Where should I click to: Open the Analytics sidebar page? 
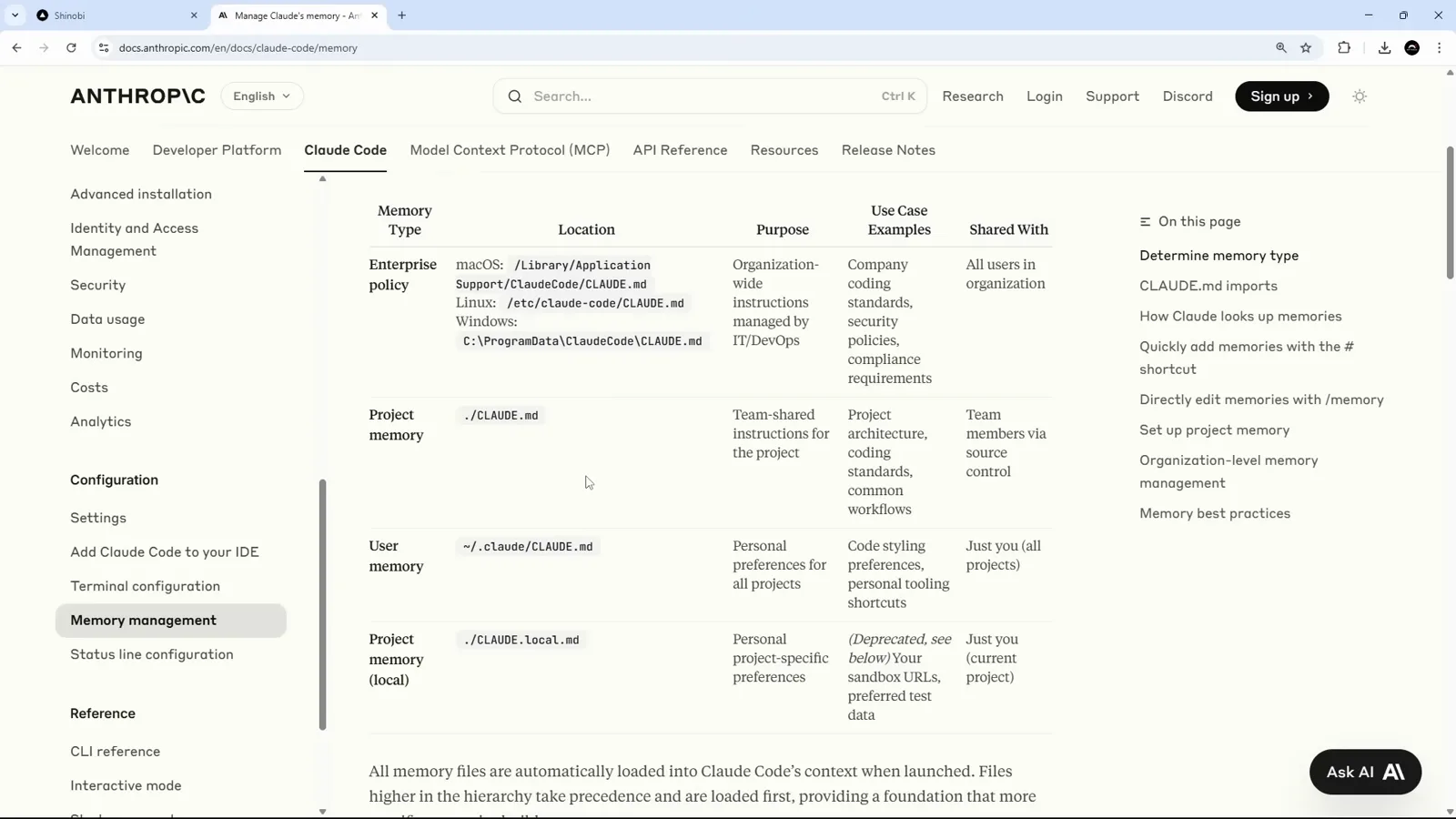tap(101, 421)
